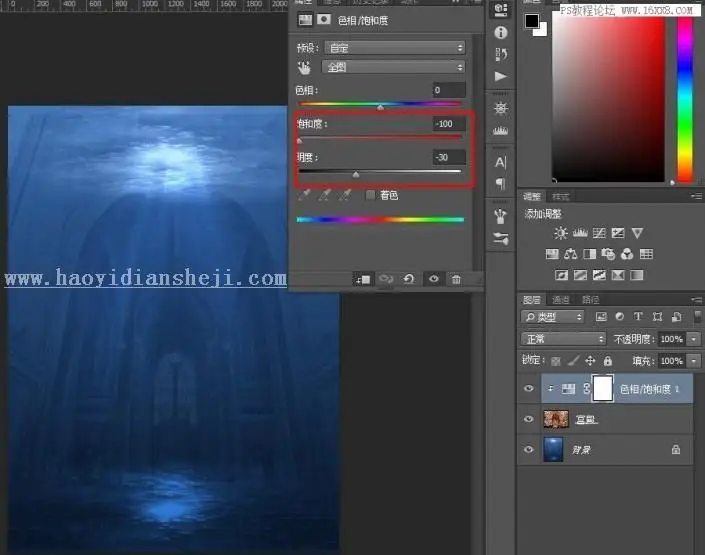
Task: Open the Brush panel icon in dock
Action: [x=500, y=238]
